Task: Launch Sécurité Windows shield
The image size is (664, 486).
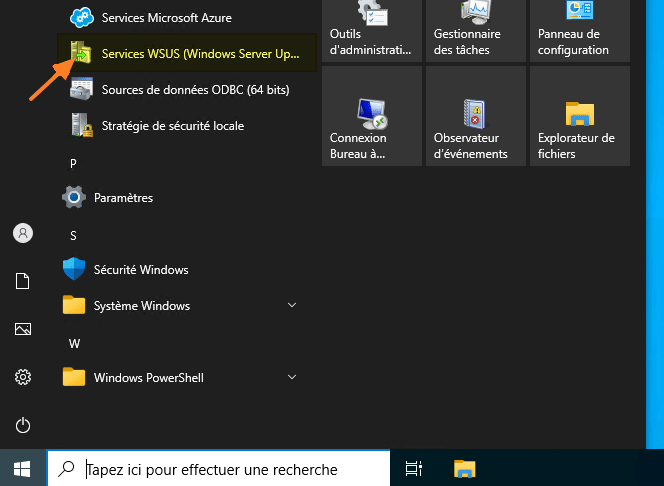Action: [x=140, y=270]
